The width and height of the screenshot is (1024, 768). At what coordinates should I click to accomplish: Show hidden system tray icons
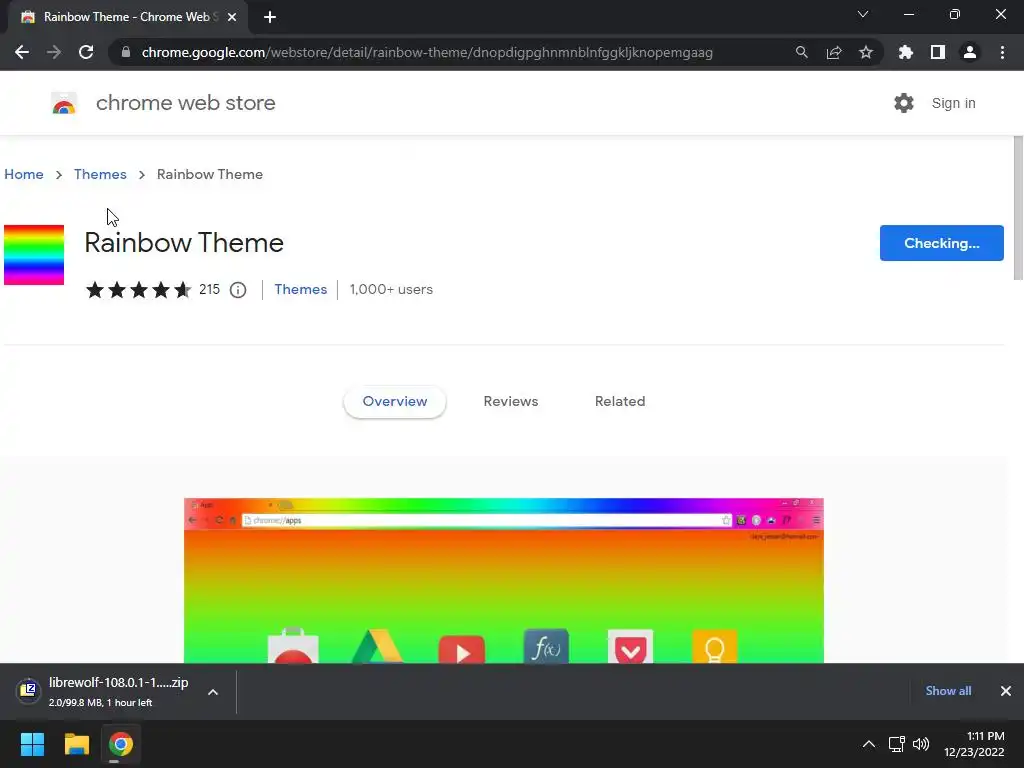click(x=869, y=744)
